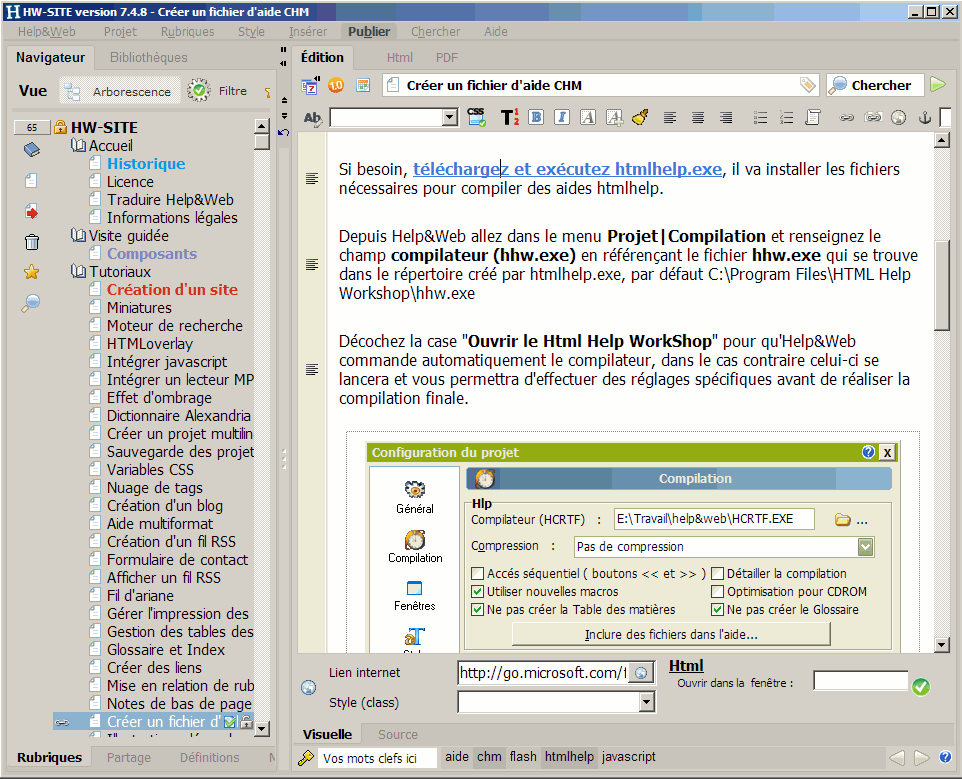
Task: Click the green play arrow icon
Action: click(937, 85)
